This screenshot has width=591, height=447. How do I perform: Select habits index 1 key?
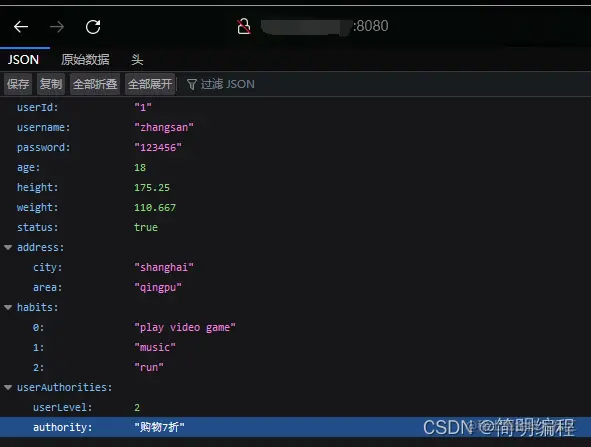pyautogui.click(x=38, y=347)
